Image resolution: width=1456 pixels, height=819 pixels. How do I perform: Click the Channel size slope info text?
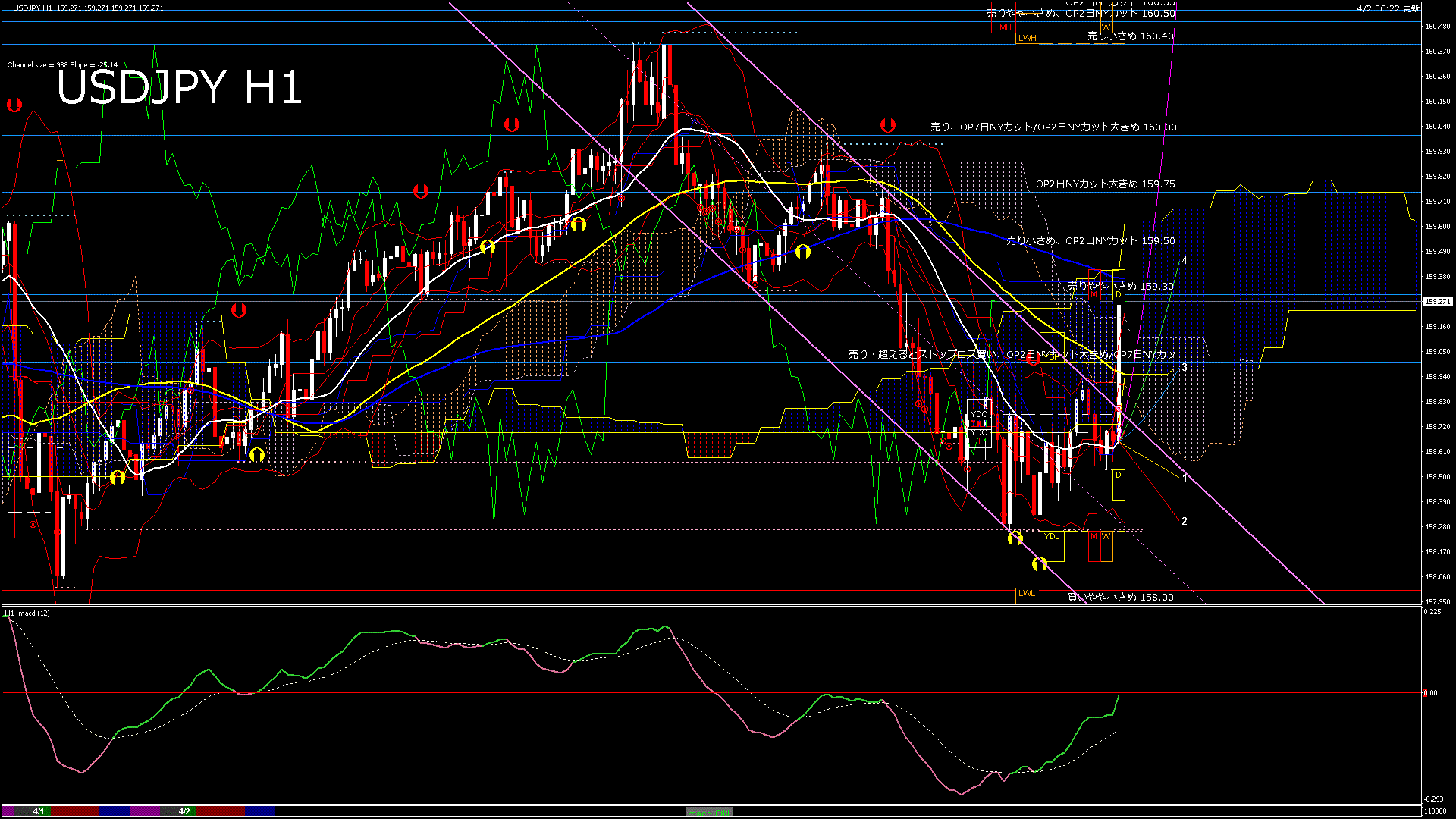62,65
